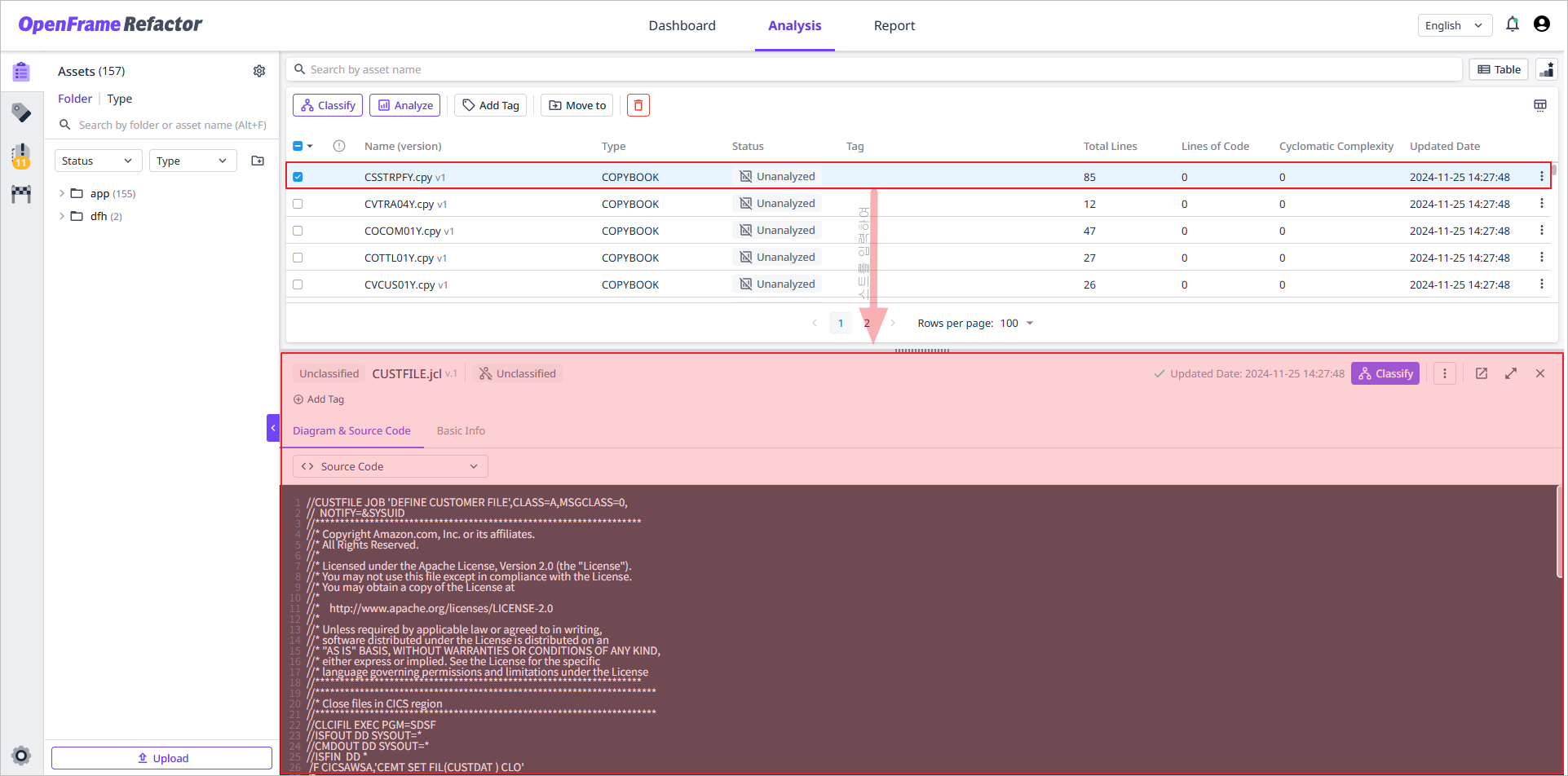Viewport: 1568px width, 776px height.
Task: Expand the detail panel to fullscreen
Action: [x=1511, y=373]
